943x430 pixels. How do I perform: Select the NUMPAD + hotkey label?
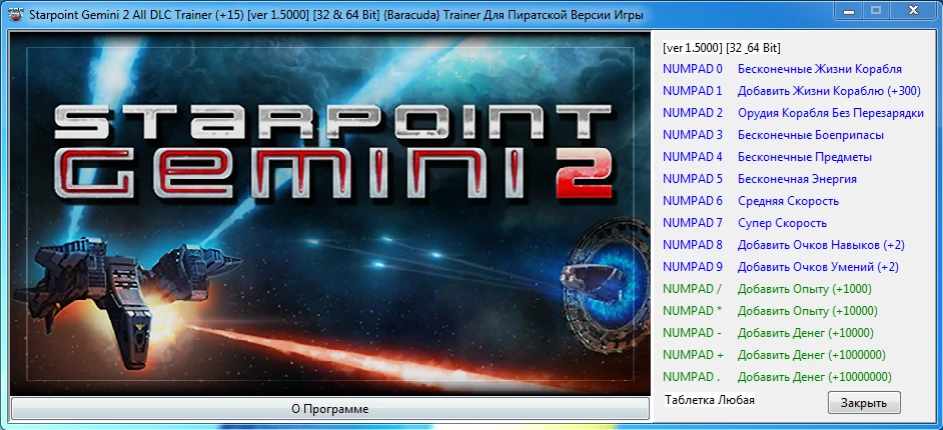tap(693, 355)
